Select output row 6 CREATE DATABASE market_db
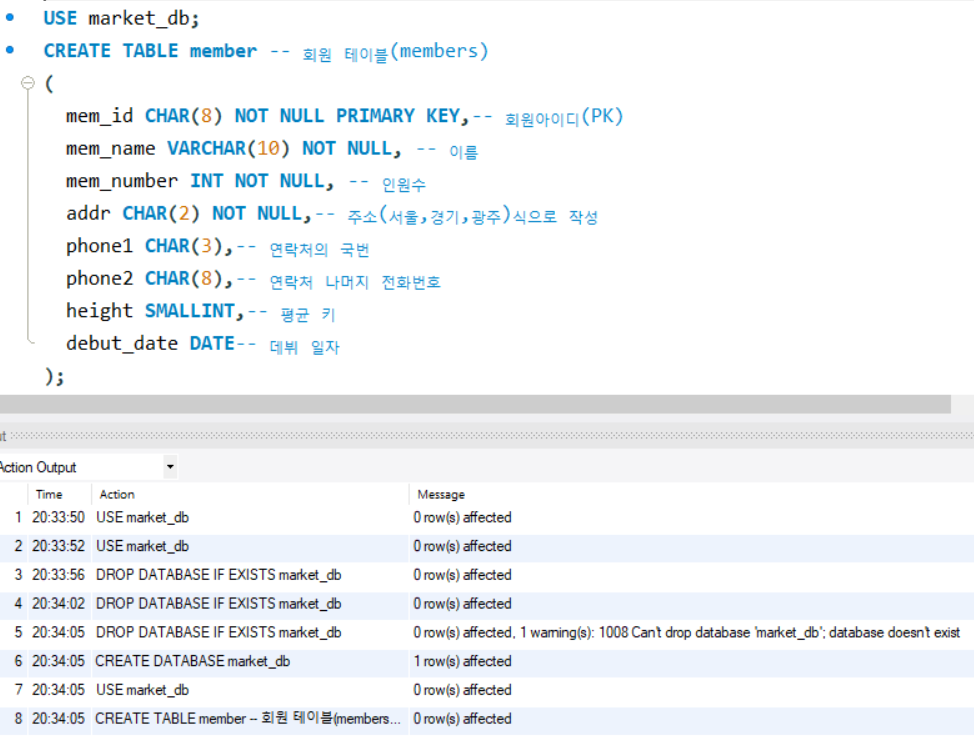The height and width of the screenshot is (751, 974). (487, 661)
